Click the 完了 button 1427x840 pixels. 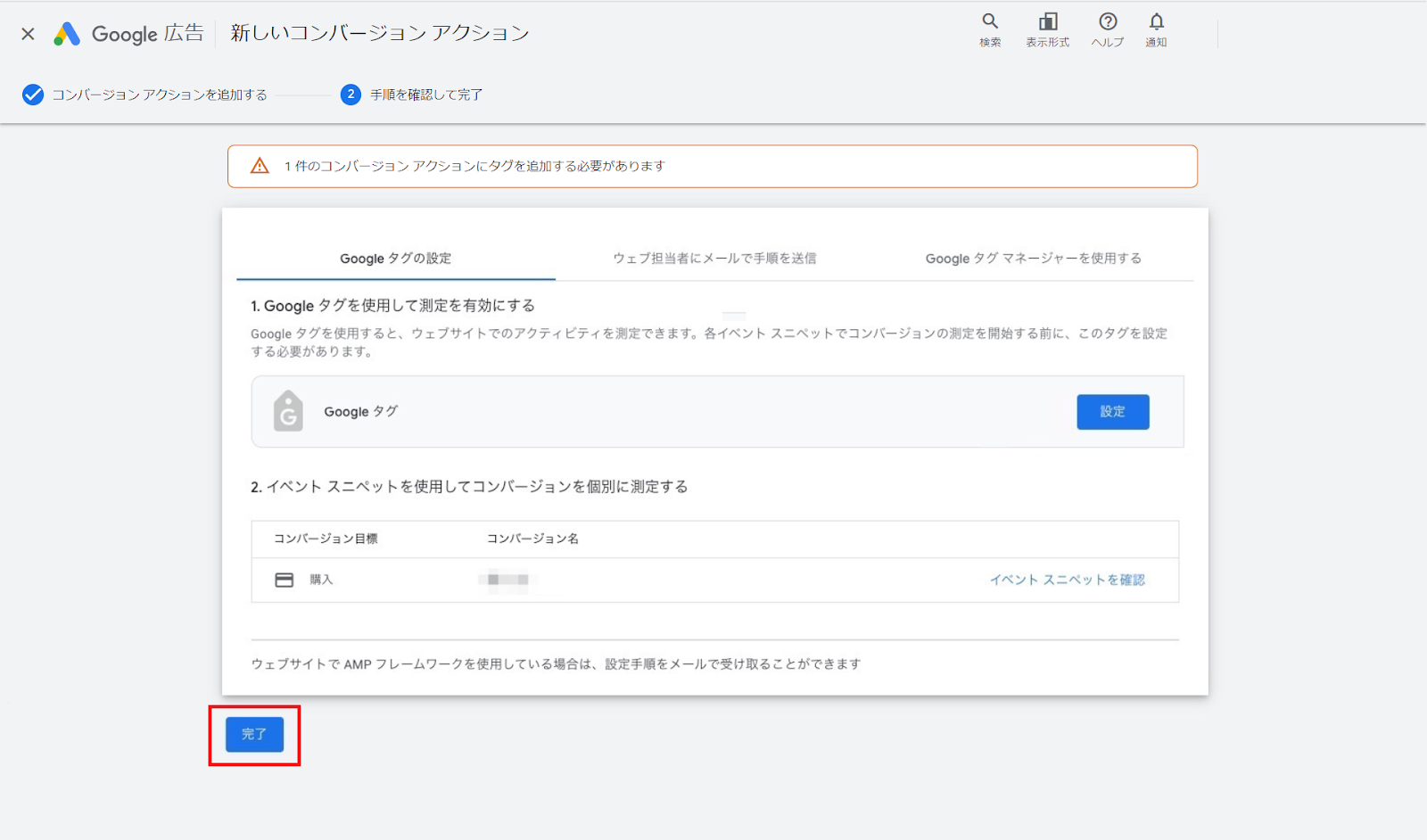(254, 735)
